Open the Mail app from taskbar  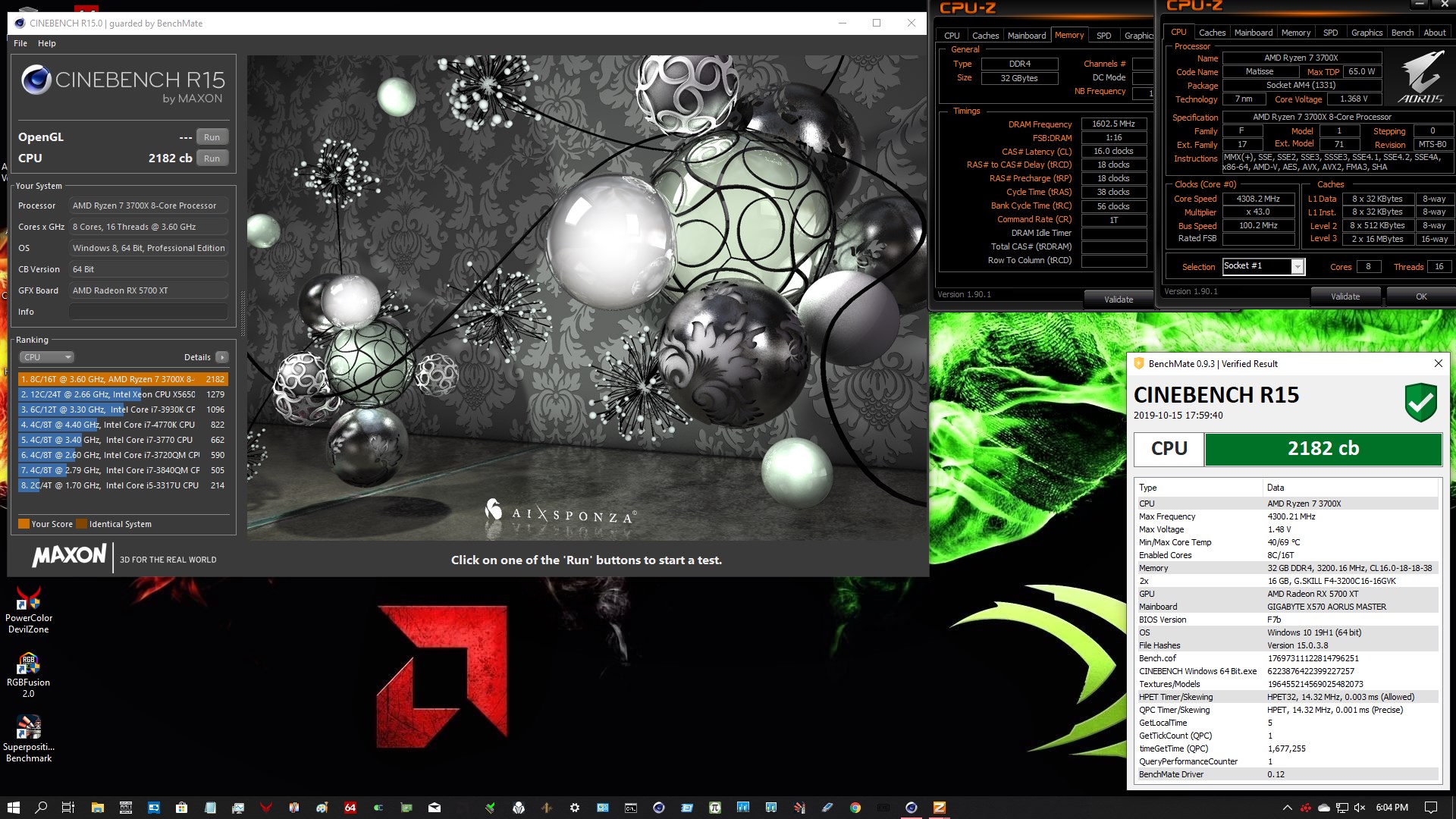click(x=434, y=808)
